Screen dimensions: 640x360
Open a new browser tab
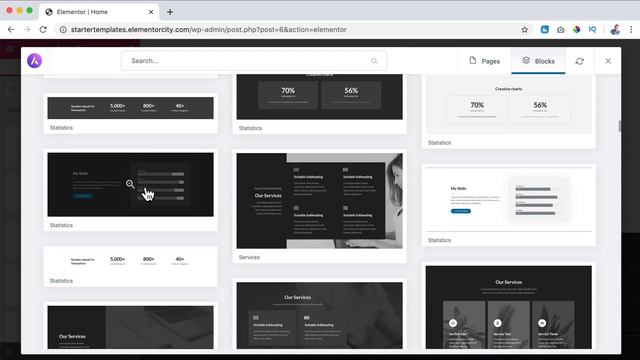coord(170,12)
